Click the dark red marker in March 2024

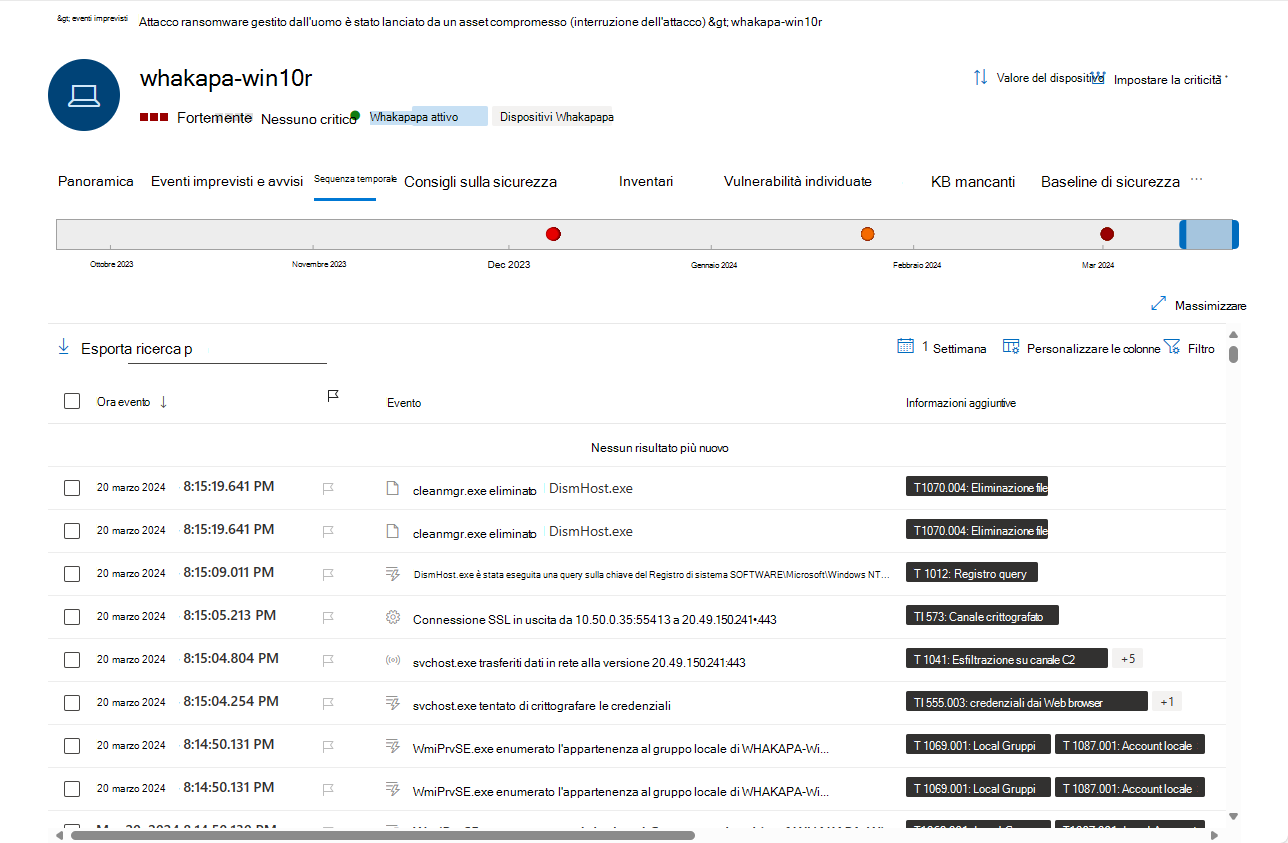(x=1107, y=234)
